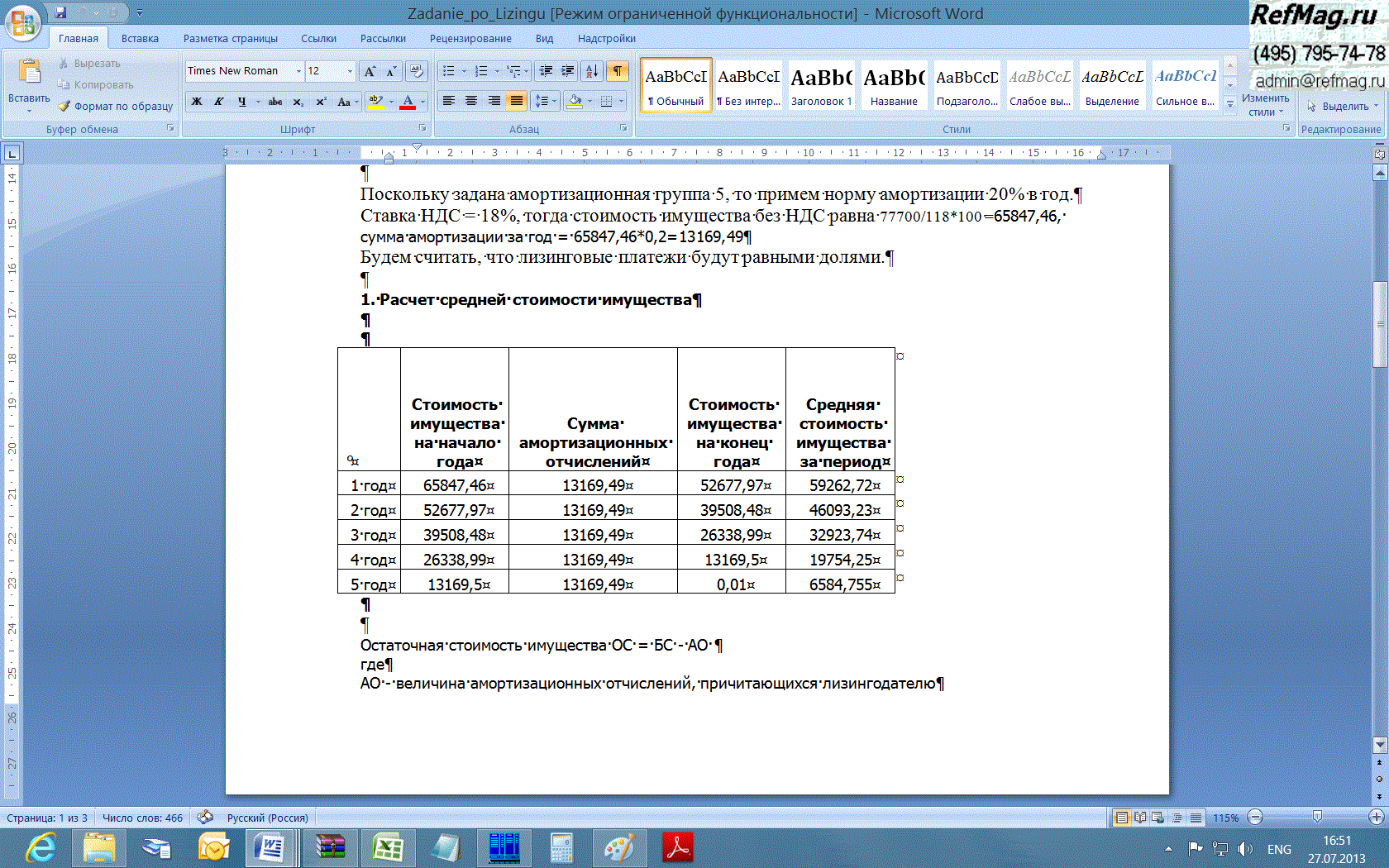
Task: Switch to the Рецензирование tab
Action: coord(470,38)
